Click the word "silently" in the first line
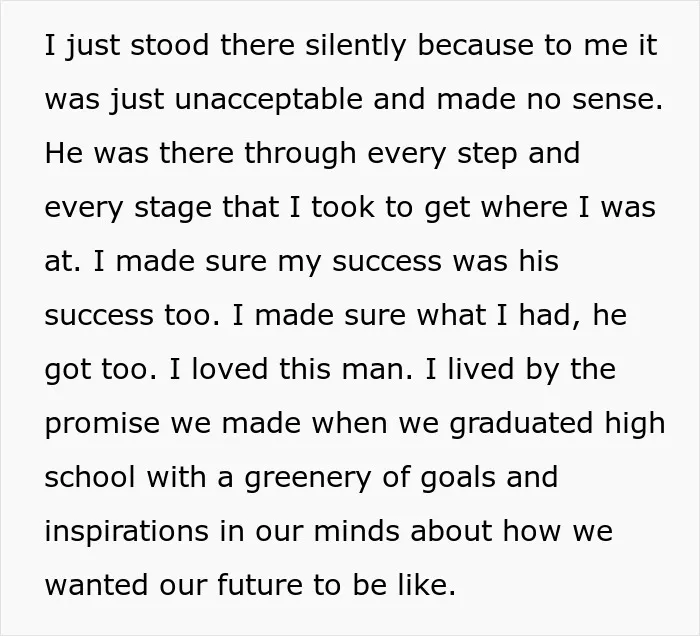The image size is (700, 636). click(x=355, y=46)
